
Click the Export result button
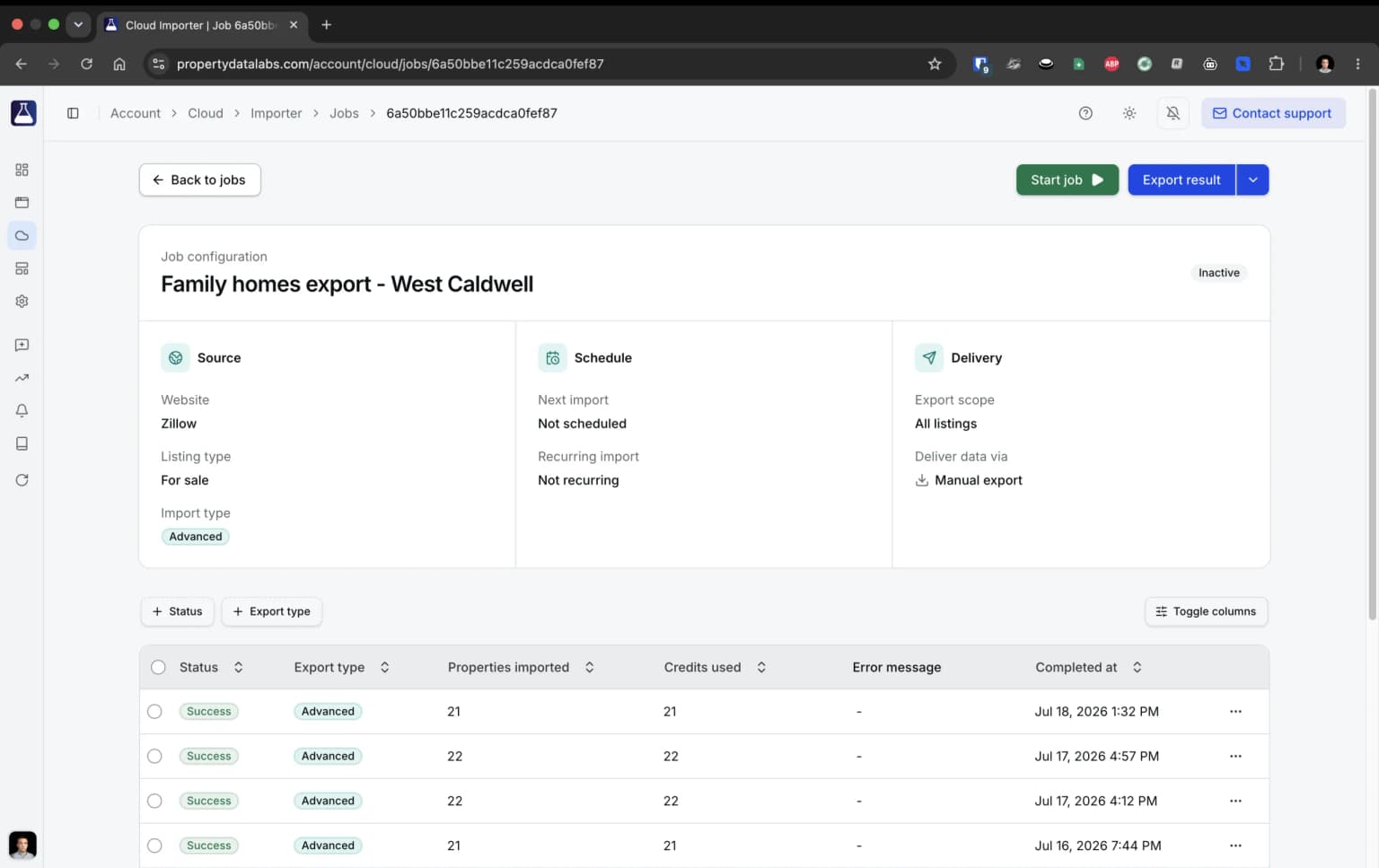tap(1181, 180)
